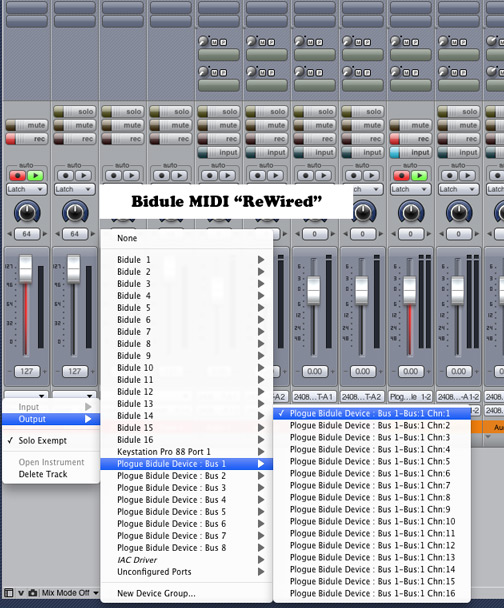Toggle input monitor on 2408...-A1-2 strip
504x608 pixels.
(459, 152)
